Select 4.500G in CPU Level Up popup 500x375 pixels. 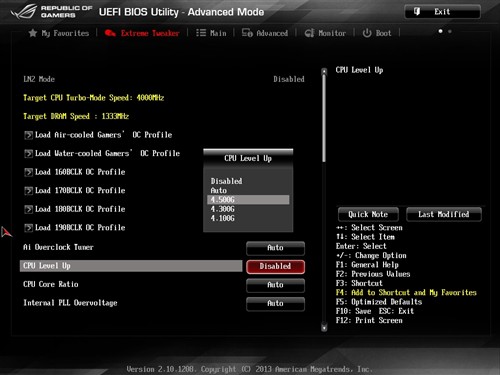(248, 200)
